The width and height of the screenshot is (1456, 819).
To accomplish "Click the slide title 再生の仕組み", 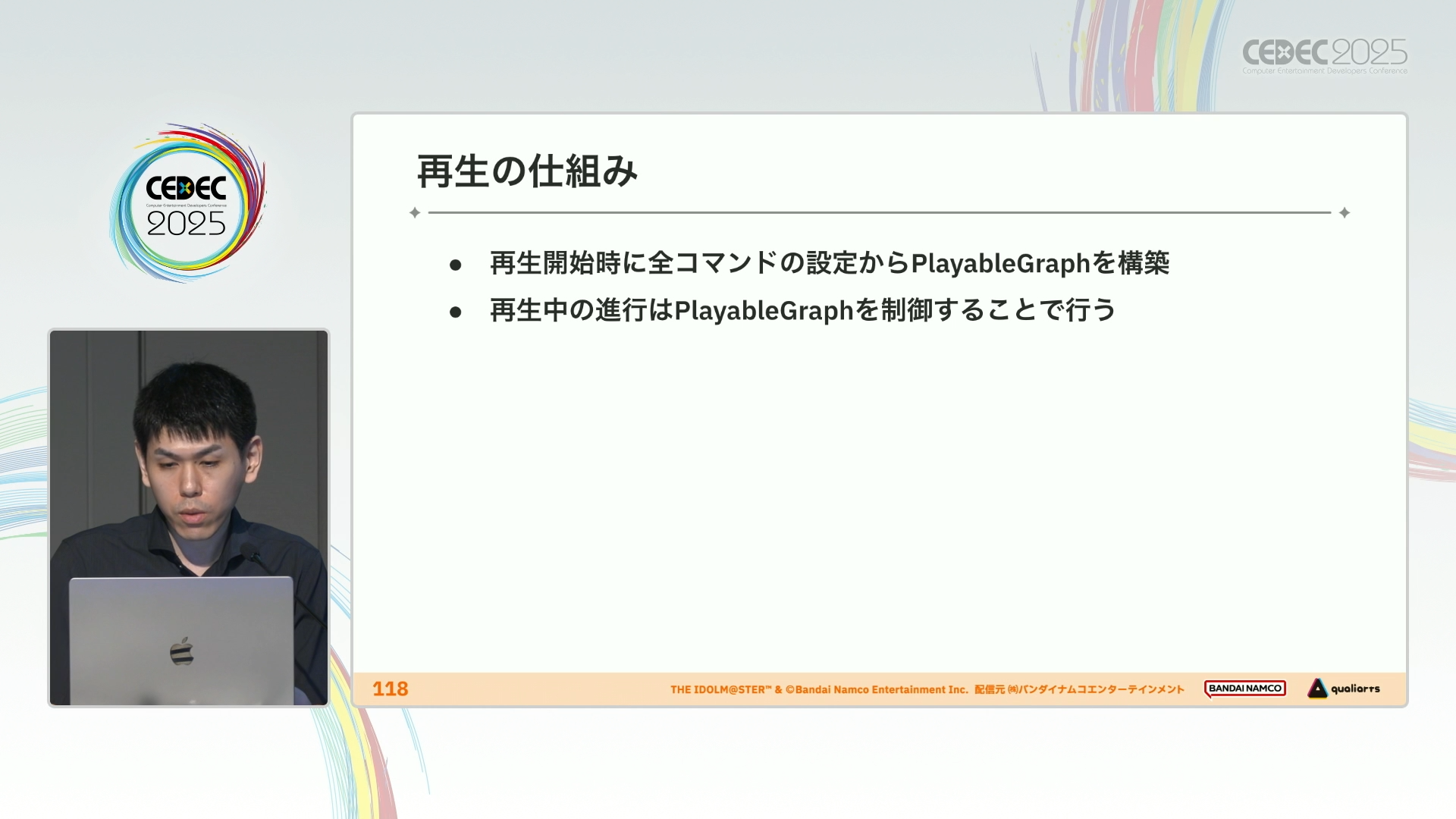I will click(x=527, y=171).
